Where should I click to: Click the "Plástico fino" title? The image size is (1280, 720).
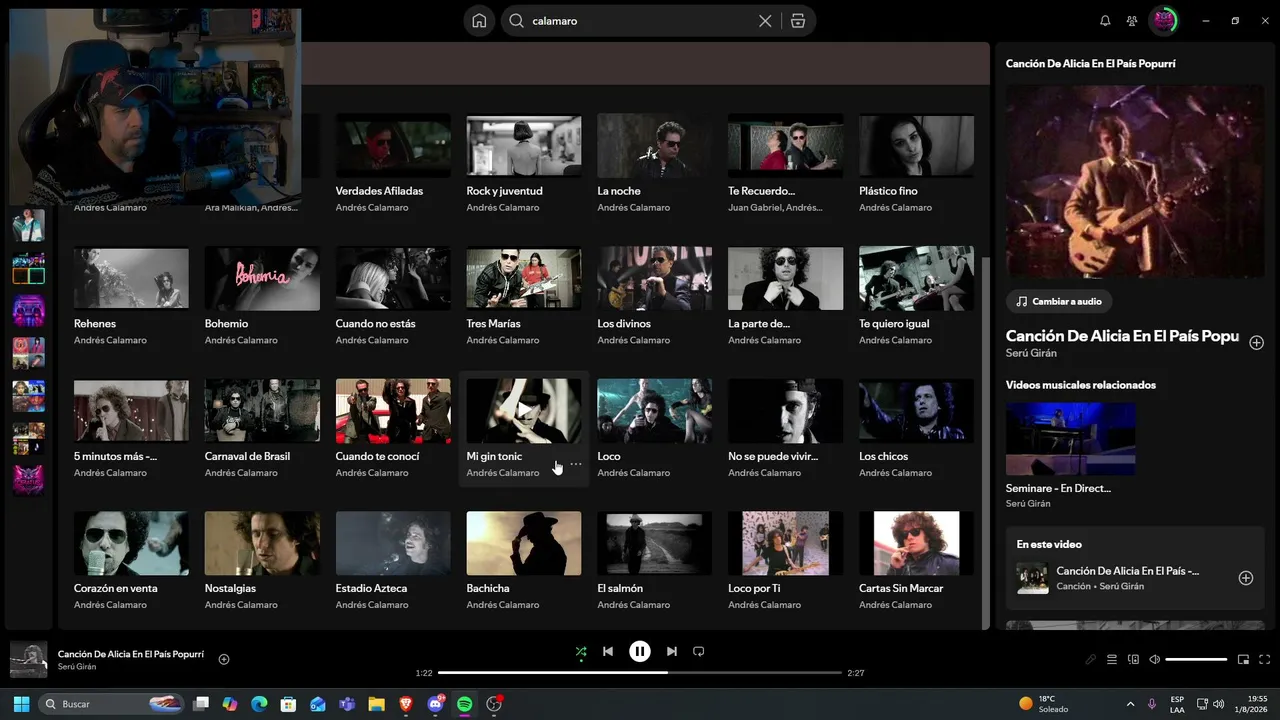(888, 191)
